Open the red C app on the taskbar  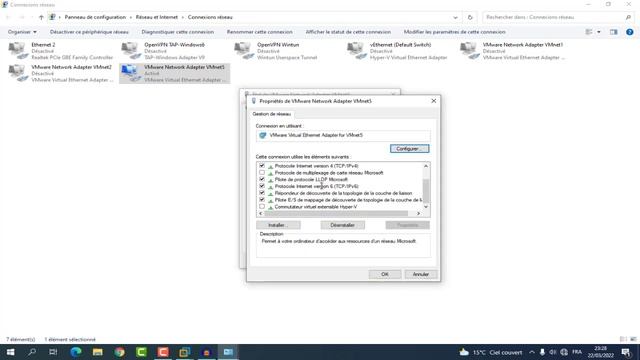[163, 352]
